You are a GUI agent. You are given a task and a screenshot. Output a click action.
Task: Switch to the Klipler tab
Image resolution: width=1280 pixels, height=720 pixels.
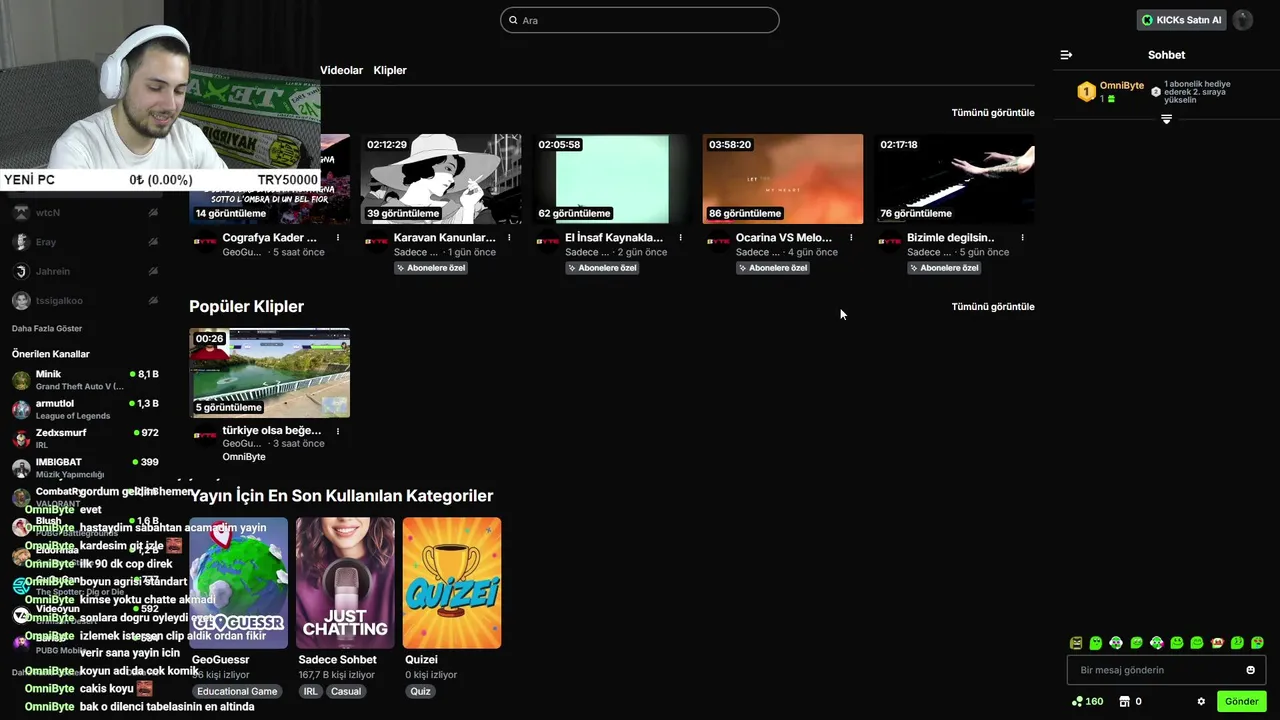coord(390,70)
